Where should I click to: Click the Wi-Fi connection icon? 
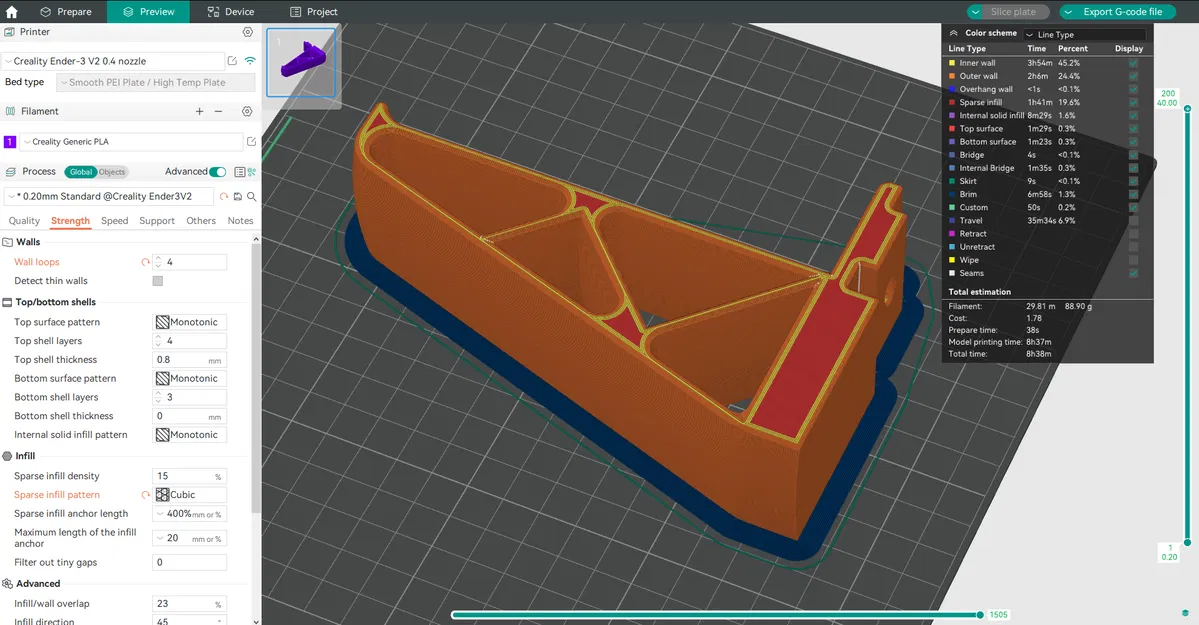(x=250, y=60)
